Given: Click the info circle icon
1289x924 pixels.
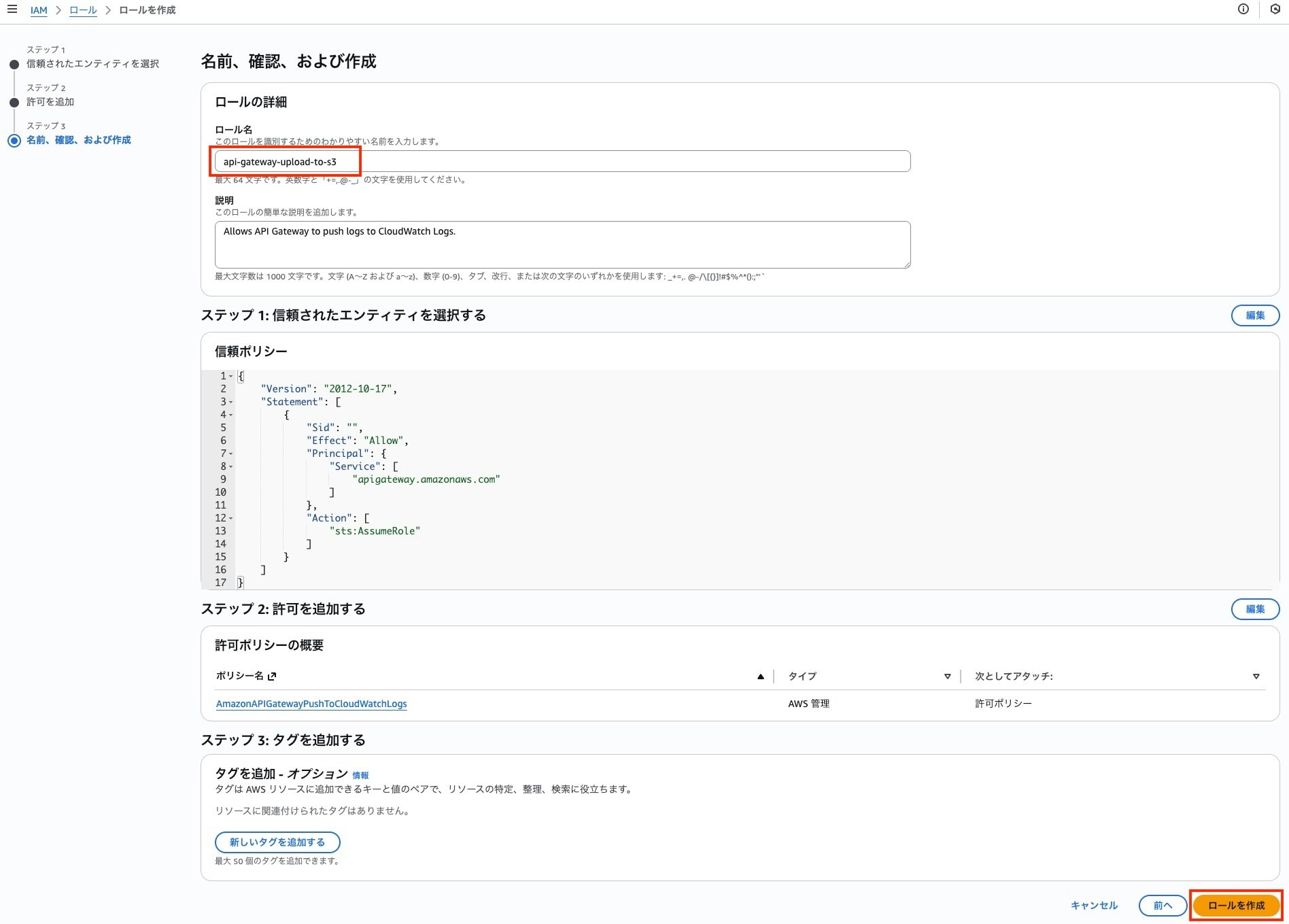Looking at the screenshot, I should [1243, 10].
